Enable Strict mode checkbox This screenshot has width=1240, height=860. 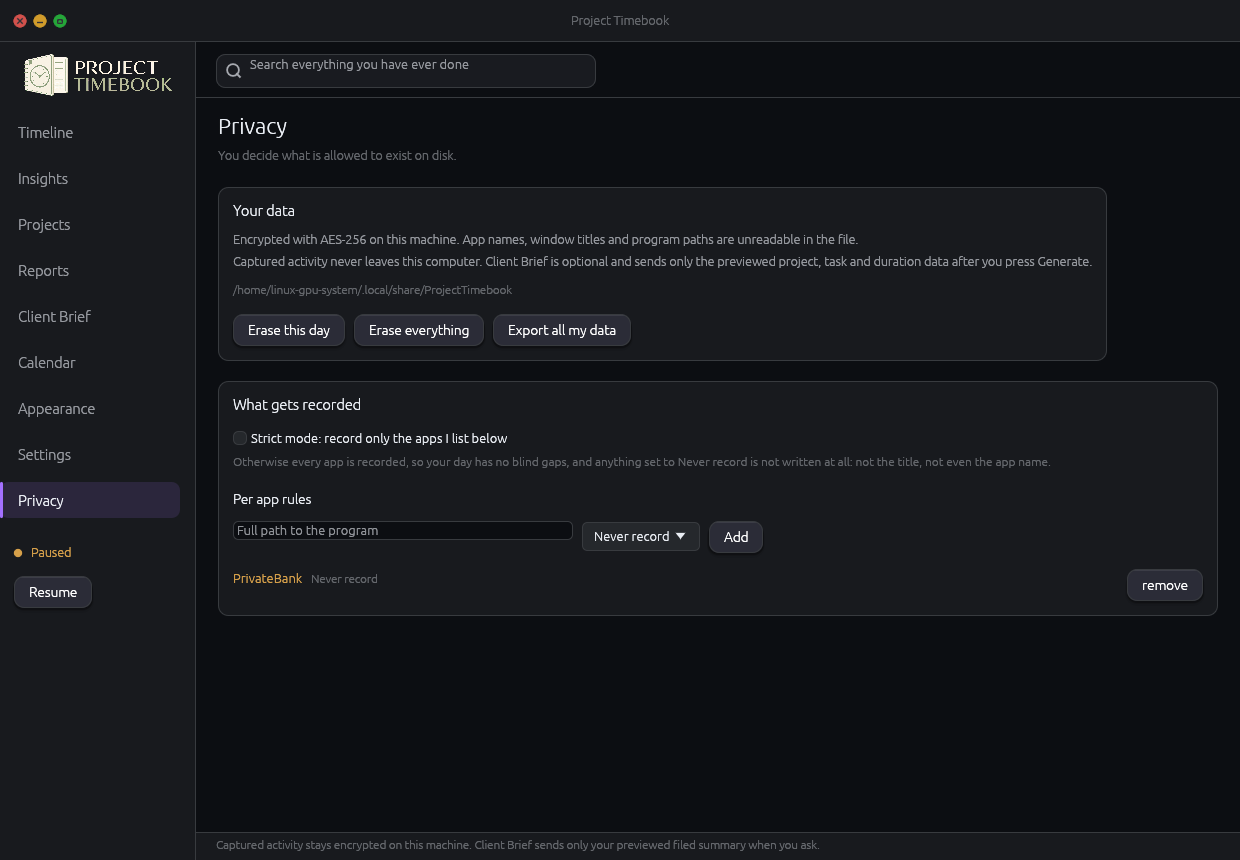pyautogui.click(x=240, y=438)
